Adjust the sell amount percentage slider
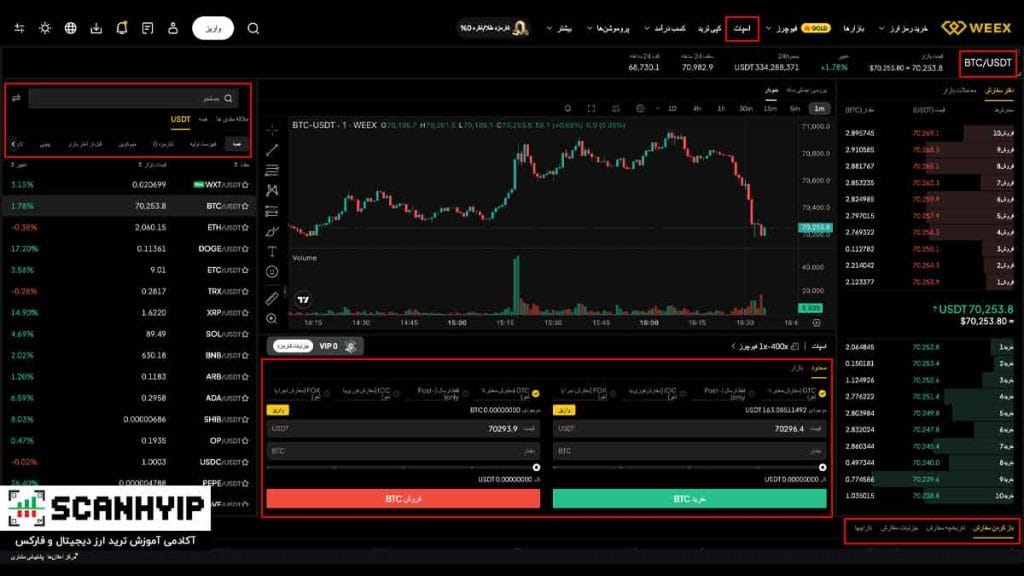Viewport: 1024px width, 576px height. (403, 468)
